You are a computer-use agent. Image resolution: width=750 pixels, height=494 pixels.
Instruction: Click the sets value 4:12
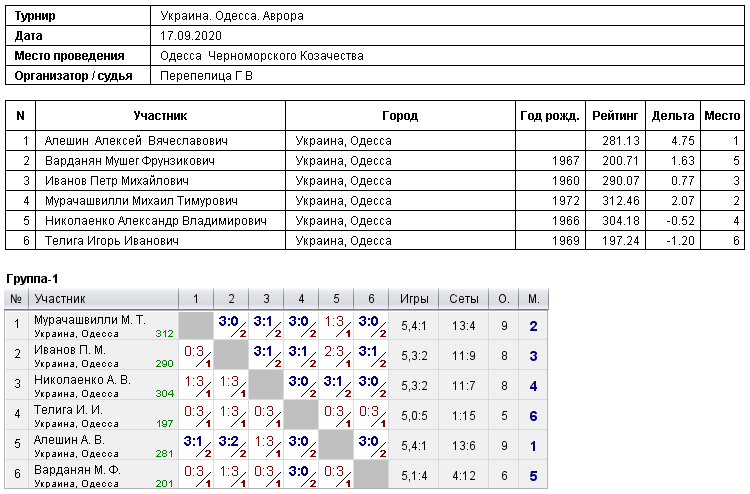[463, 476]
